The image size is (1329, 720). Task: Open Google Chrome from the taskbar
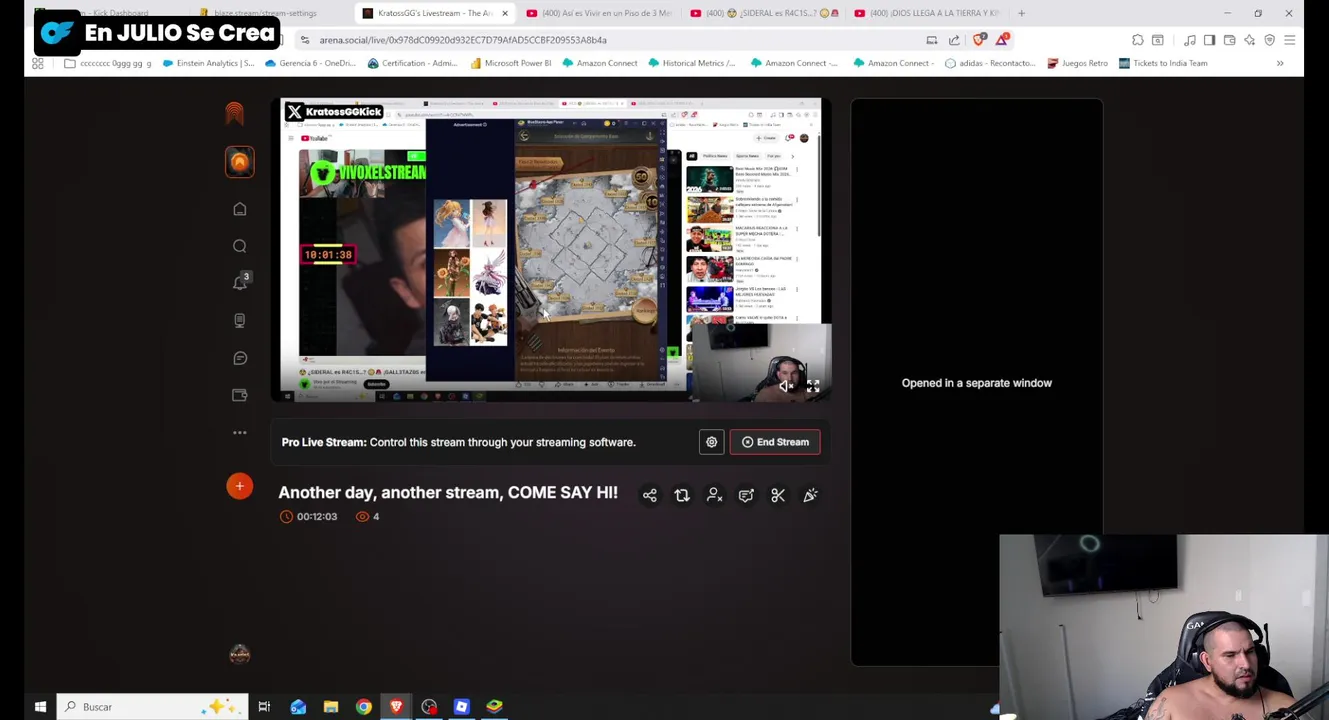pyautogui.click(x=364, y=707)
